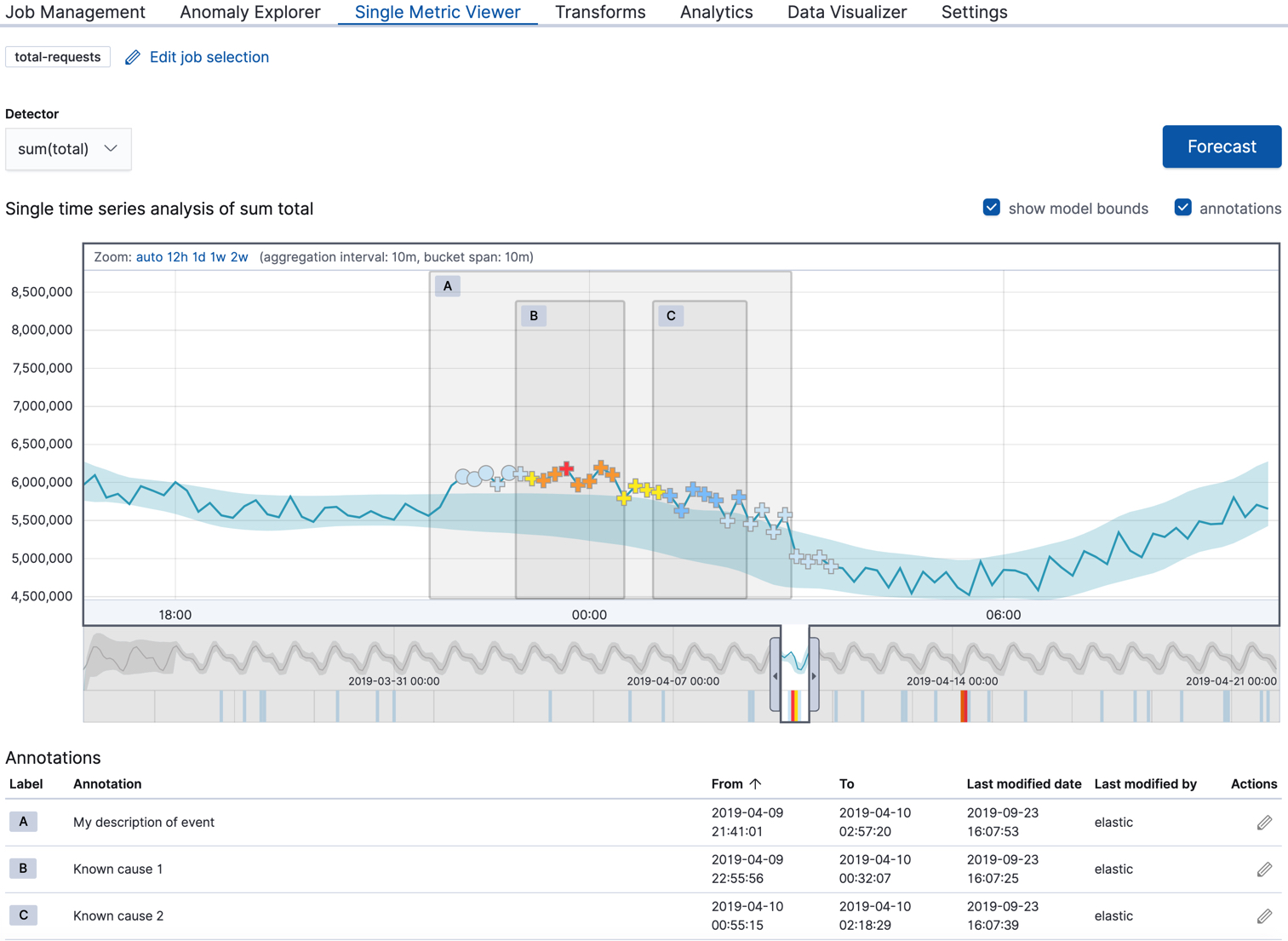Disable the "annotations" checkbox
This screenshot has height=941, width=1288.
[x=1182, y=207]
